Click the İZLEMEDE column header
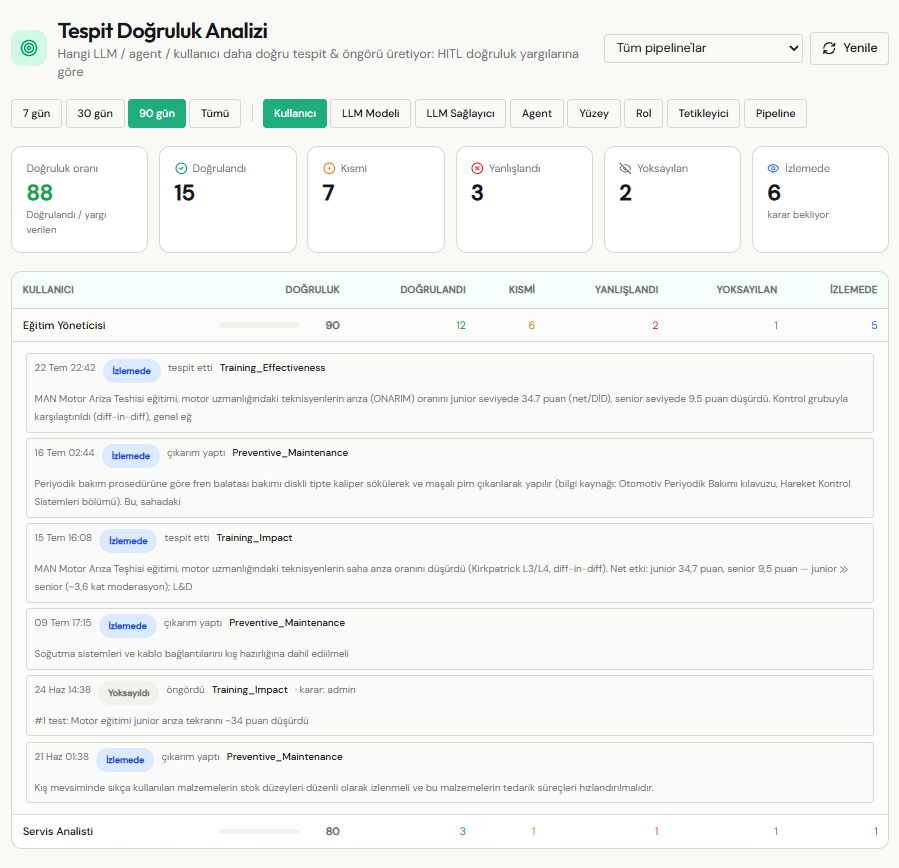This screenshot has height=868, width=899. 853,290
